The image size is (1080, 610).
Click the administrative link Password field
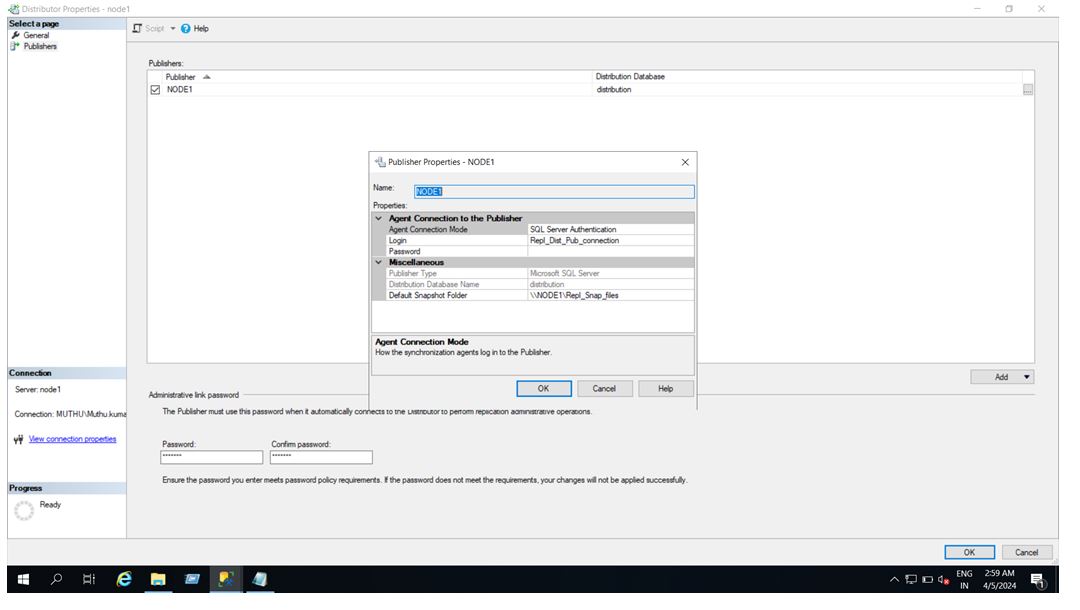pyautogui.click(x=211, y=457)
